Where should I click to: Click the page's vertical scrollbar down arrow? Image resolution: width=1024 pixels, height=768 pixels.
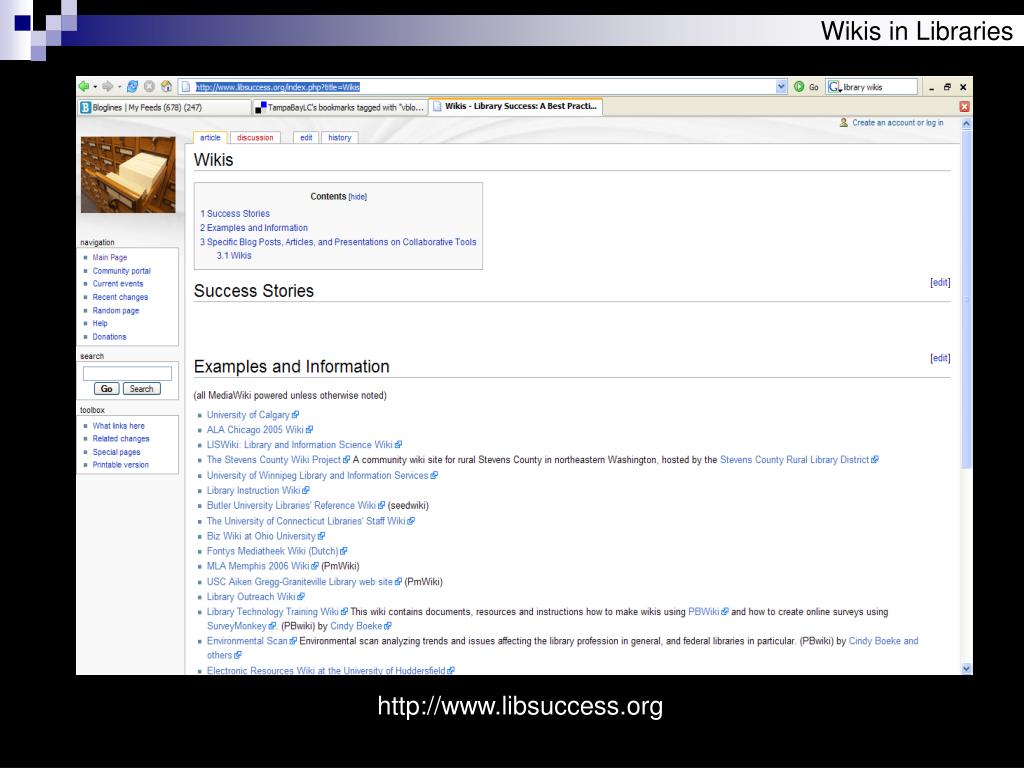[x=965, y=667]
